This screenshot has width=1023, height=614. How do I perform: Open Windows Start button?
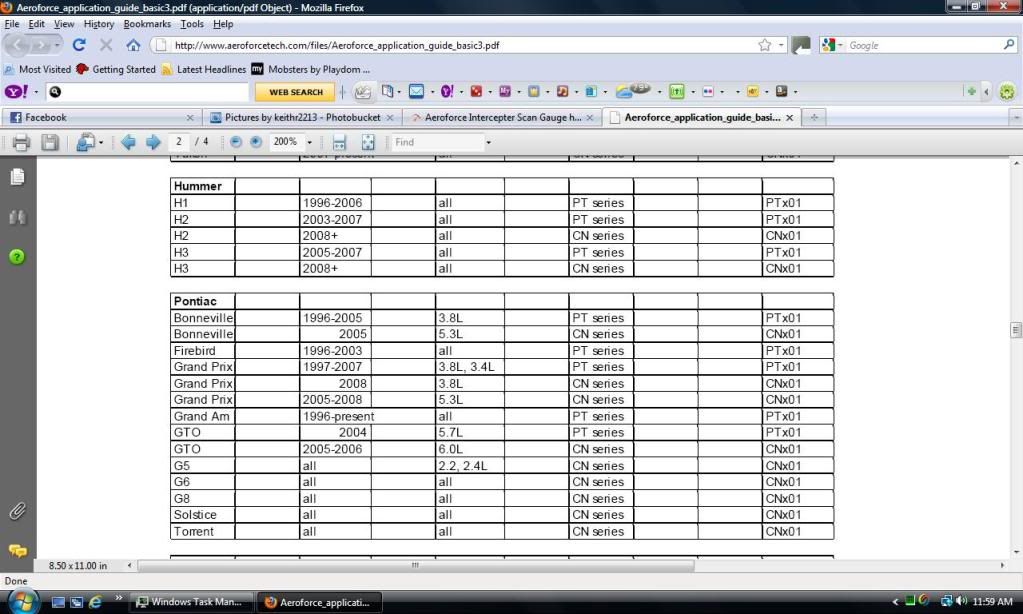(21, 601)
